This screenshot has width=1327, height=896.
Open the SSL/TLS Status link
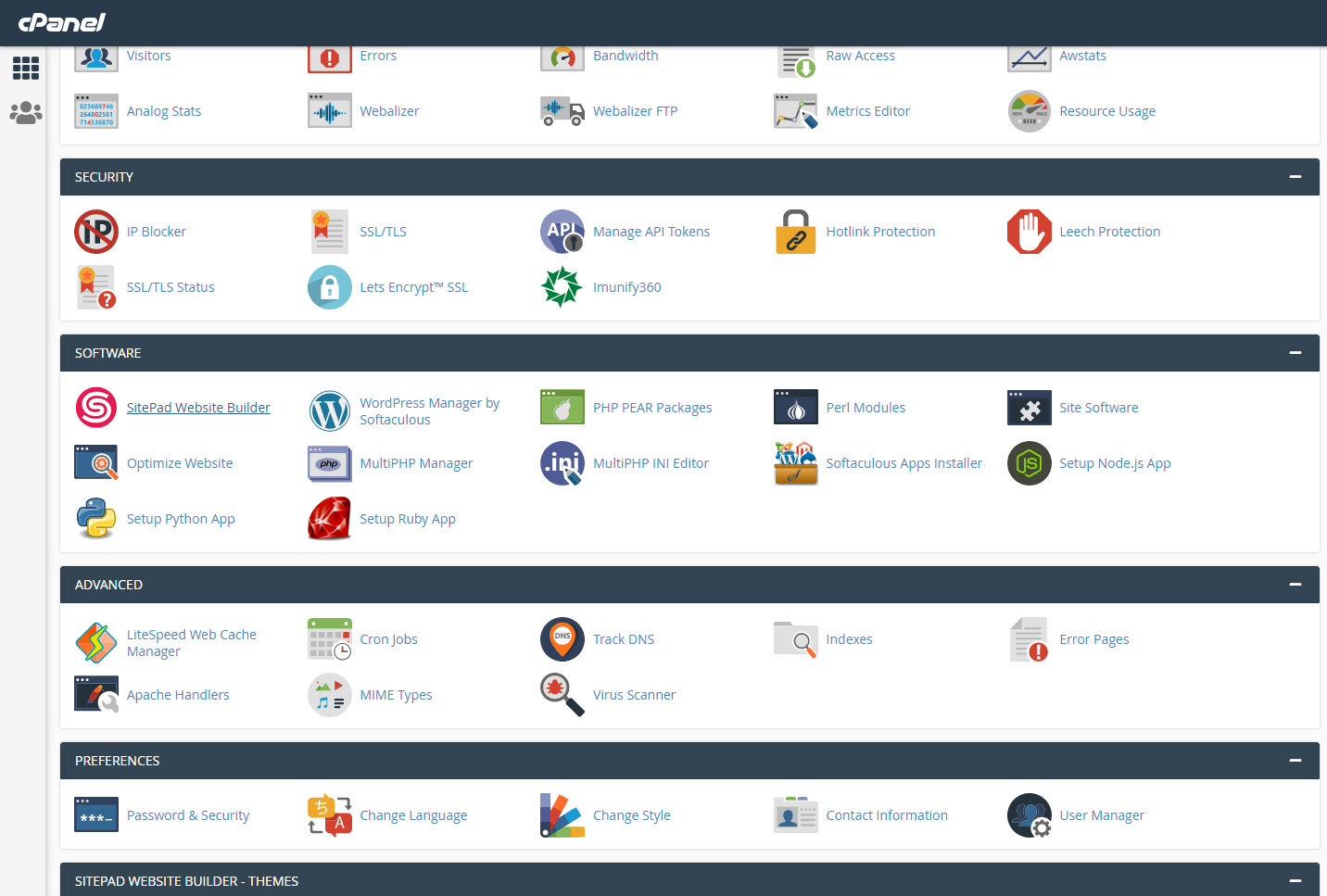pyautogui.click(x=171, y=287)
